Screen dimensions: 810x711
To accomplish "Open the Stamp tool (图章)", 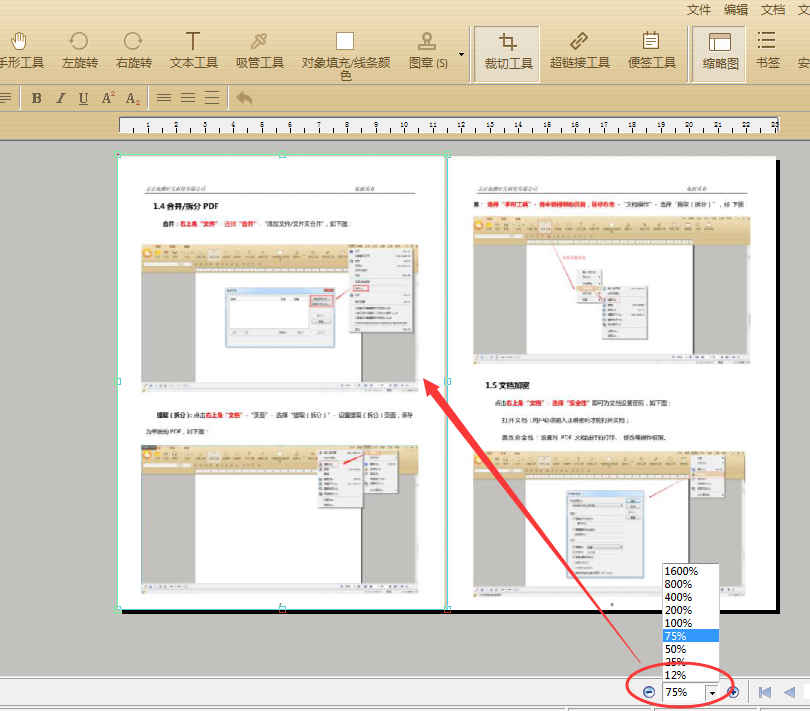I will pyautogui.click(x=428, y=51).
